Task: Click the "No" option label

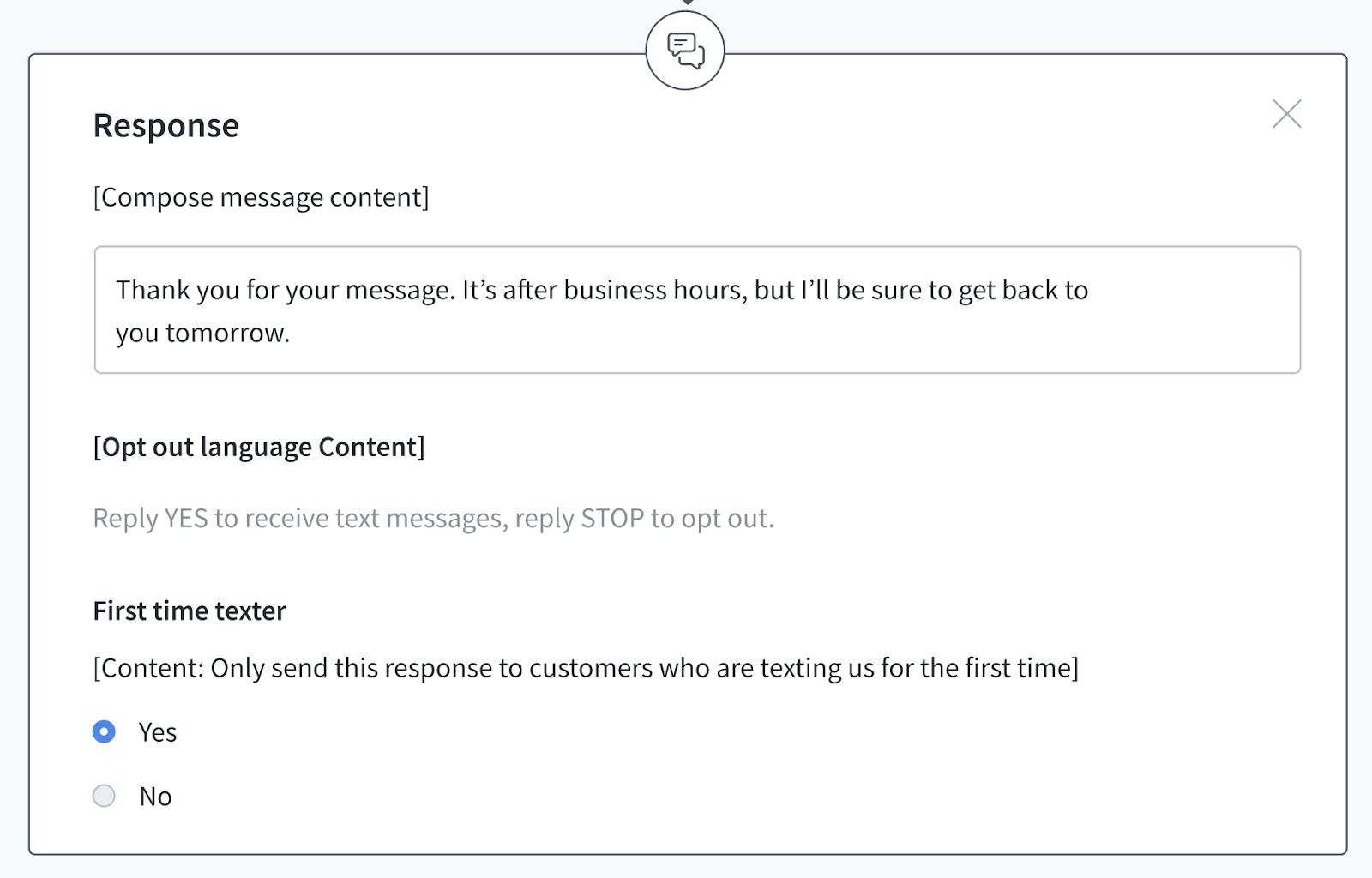Action: [155, 797]
